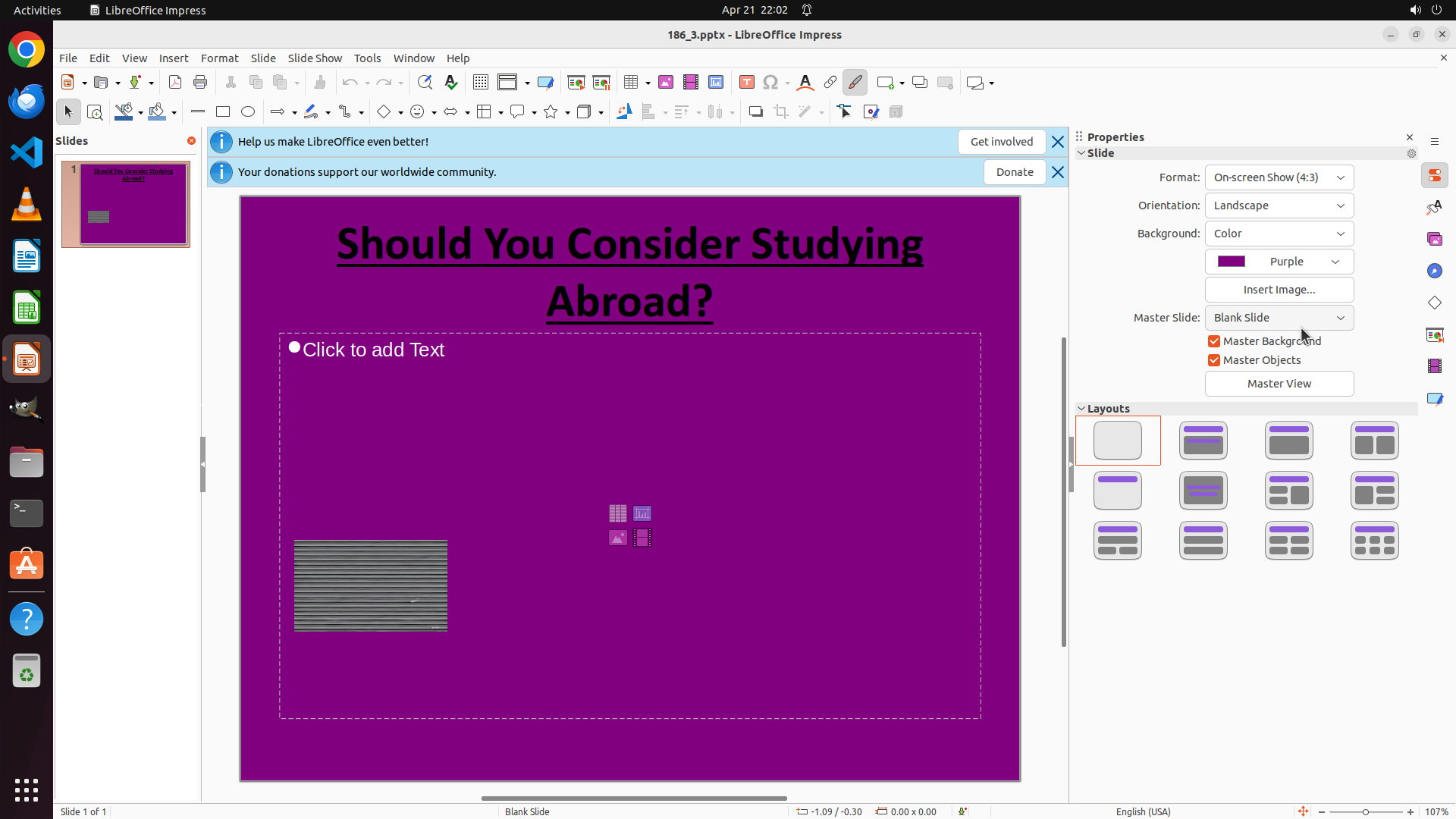Select the Rectangle drawing tool
The image size is (1456, 819).
[x=223, y=112]
